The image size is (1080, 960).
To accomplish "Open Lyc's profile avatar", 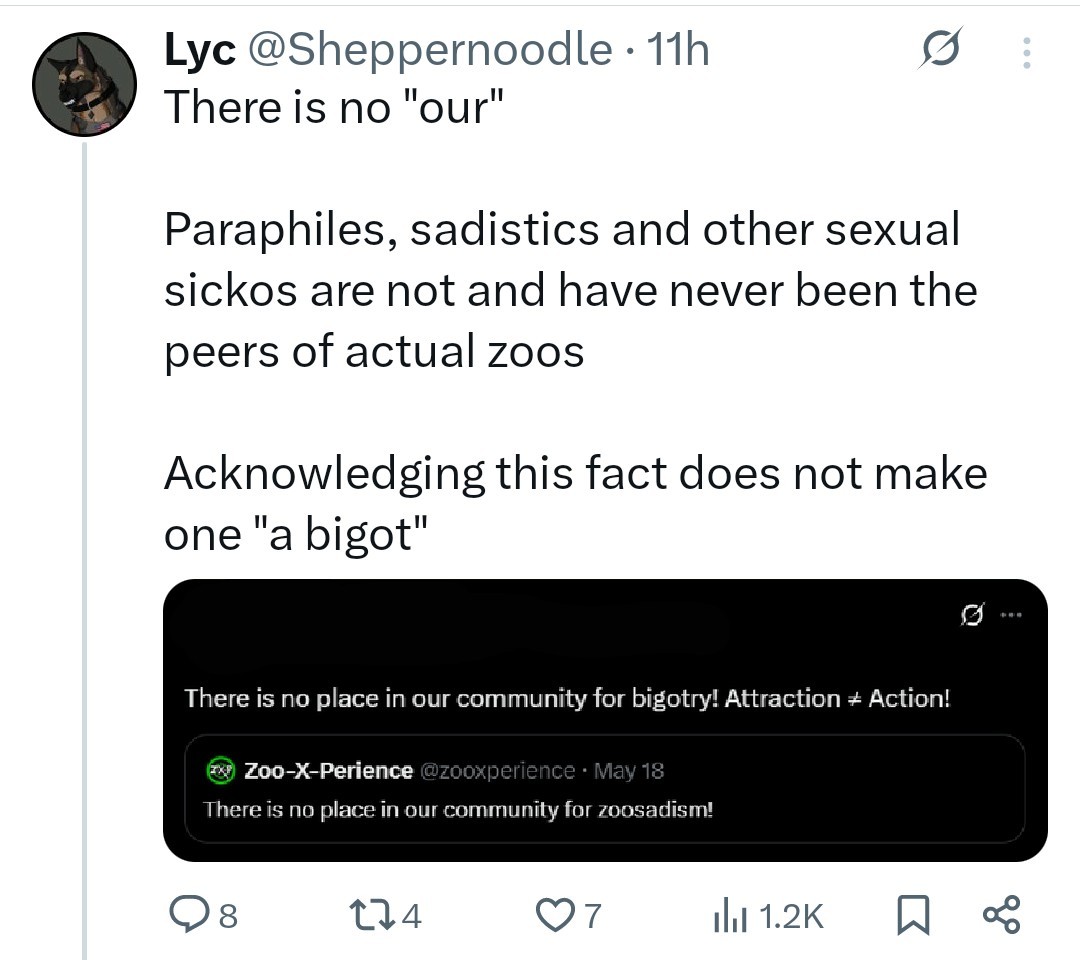I will pyautogui.click(x=84, y=84).
